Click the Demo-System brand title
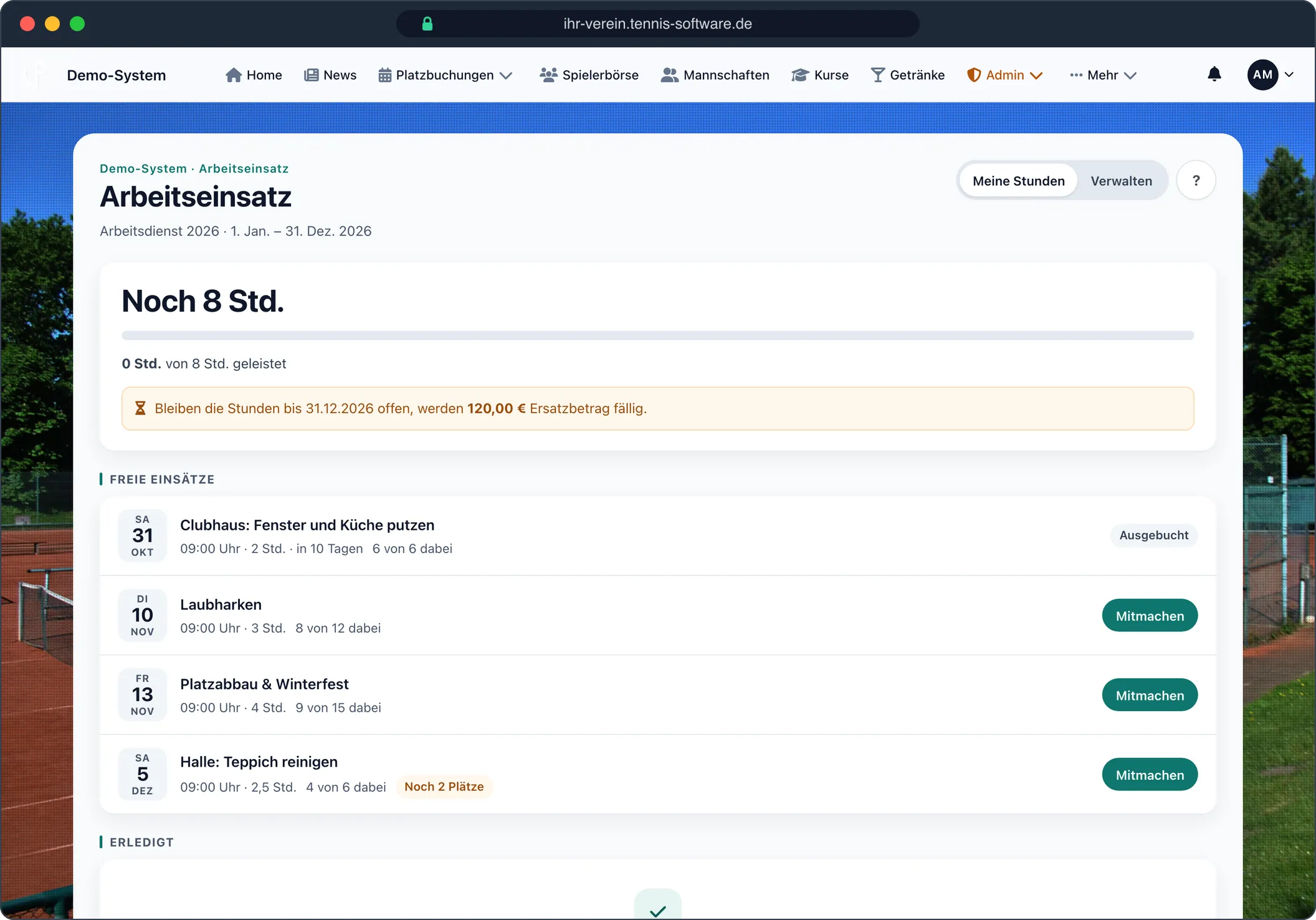 pos(117,75)
